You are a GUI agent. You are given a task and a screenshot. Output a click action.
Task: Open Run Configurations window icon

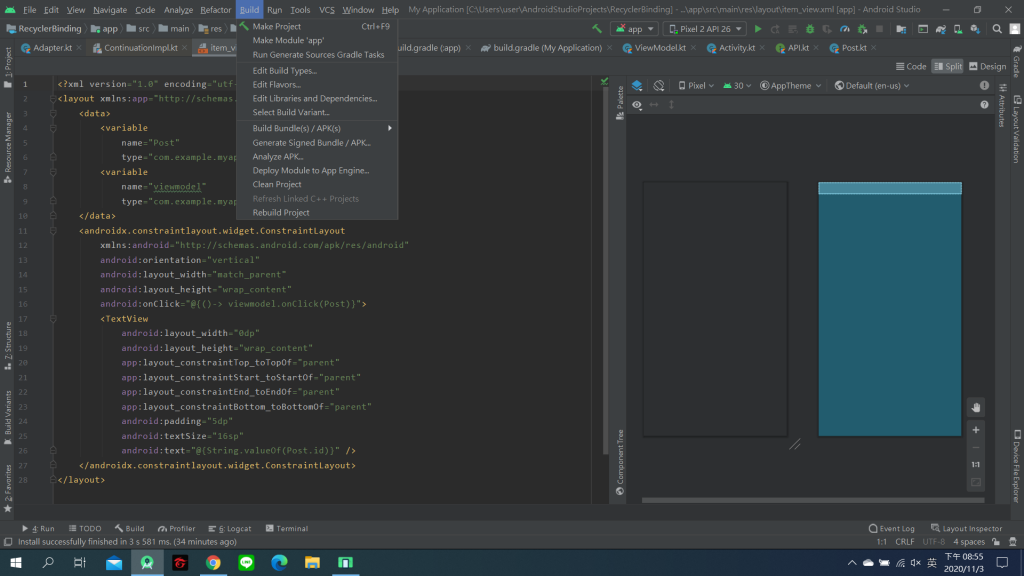pyautogui.click(x=923, y=29)
